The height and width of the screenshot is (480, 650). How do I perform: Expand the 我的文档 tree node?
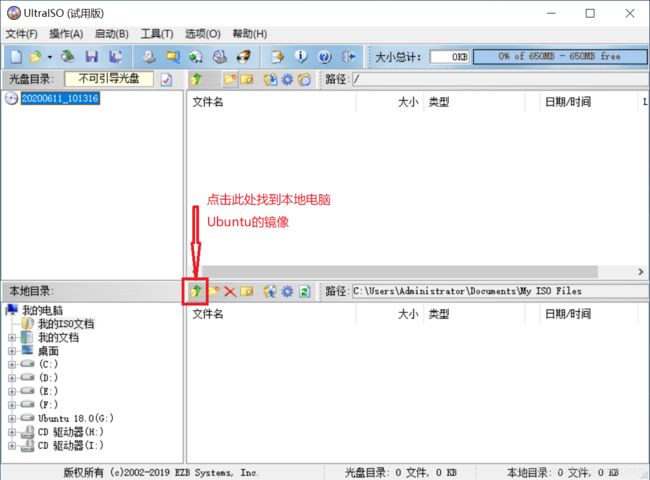[12, 338]
